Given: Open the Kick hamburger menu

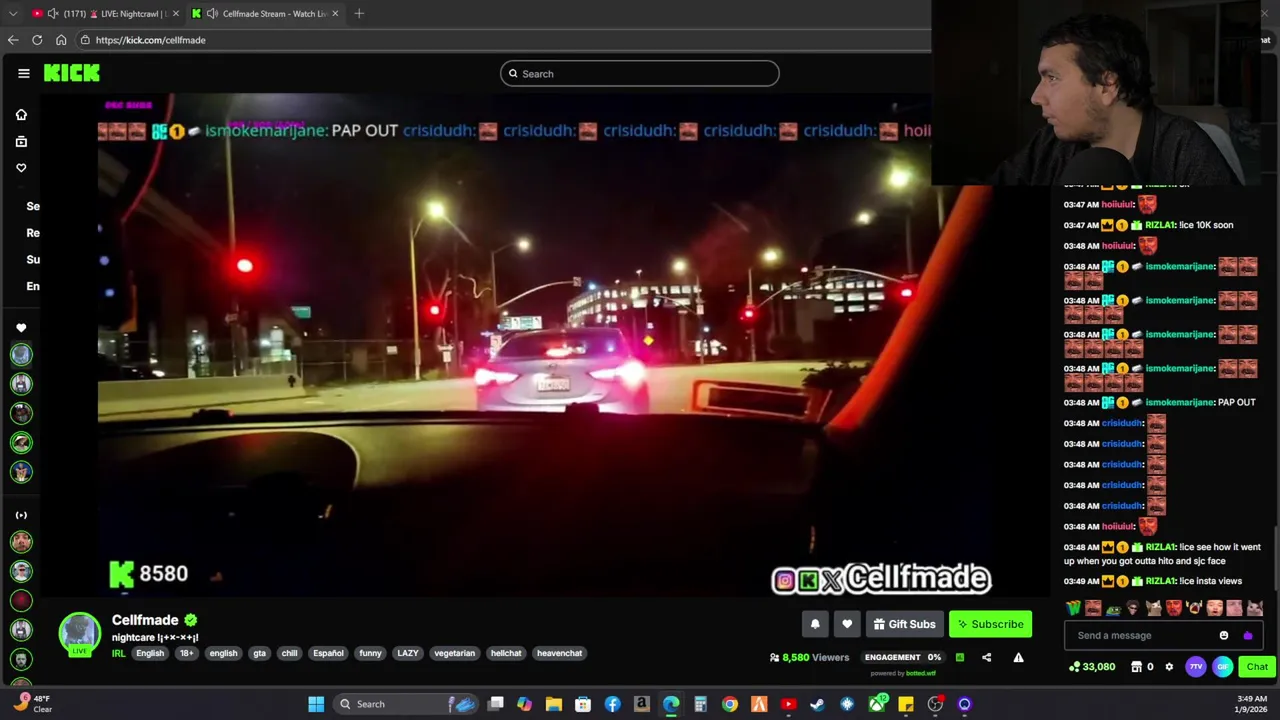Looking at the screenshot, I should (23, 73).
